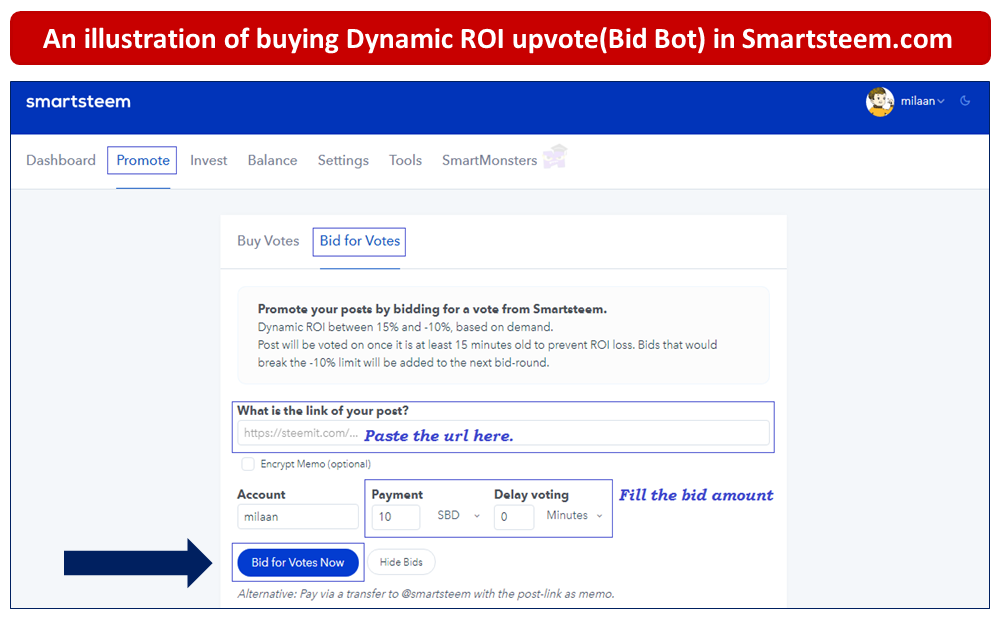1001x617 pixels.
Task: Click Bid for Votes Now button
Action: coord(297,563)
